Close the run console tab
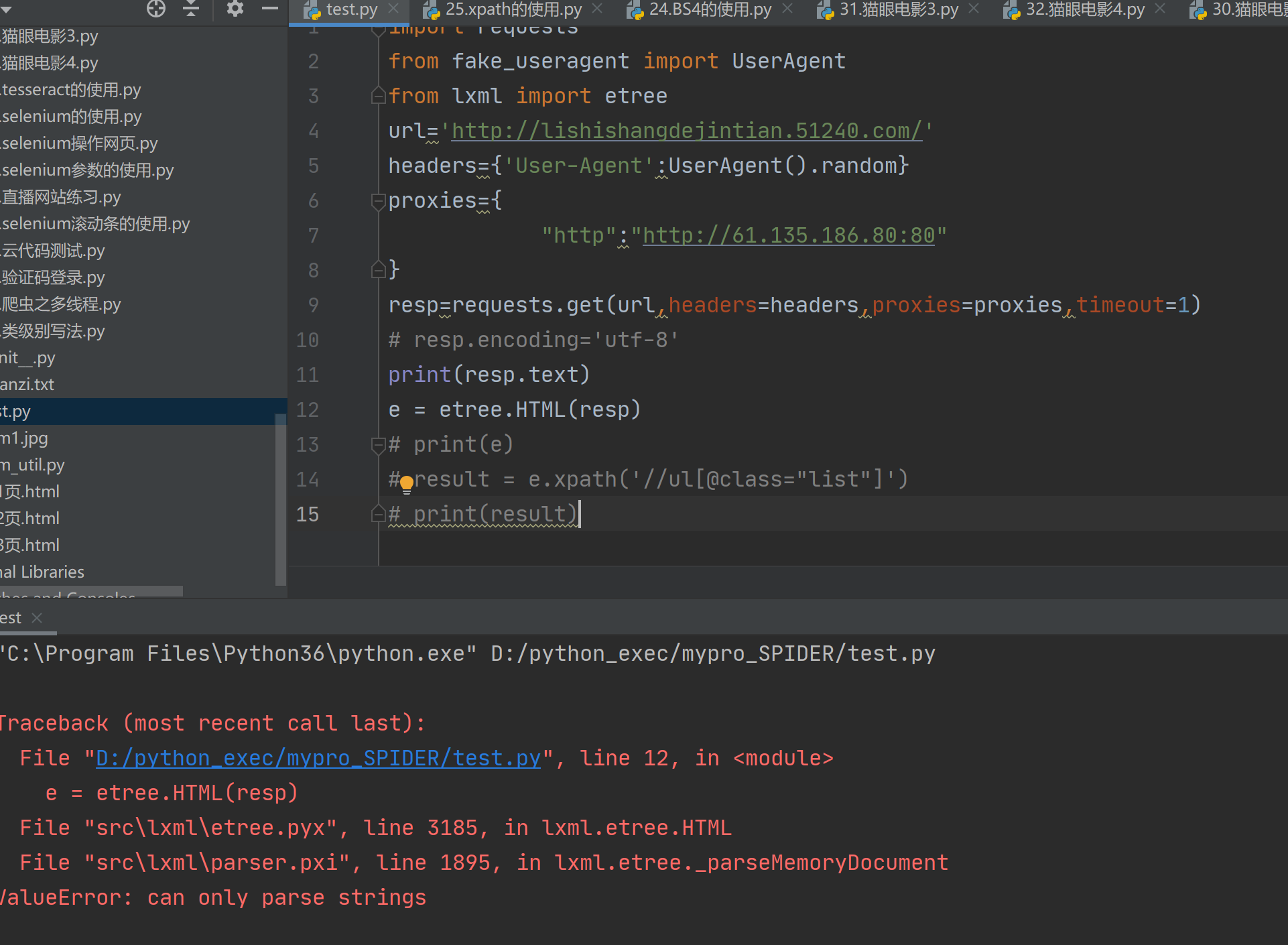 click(37, 618)
